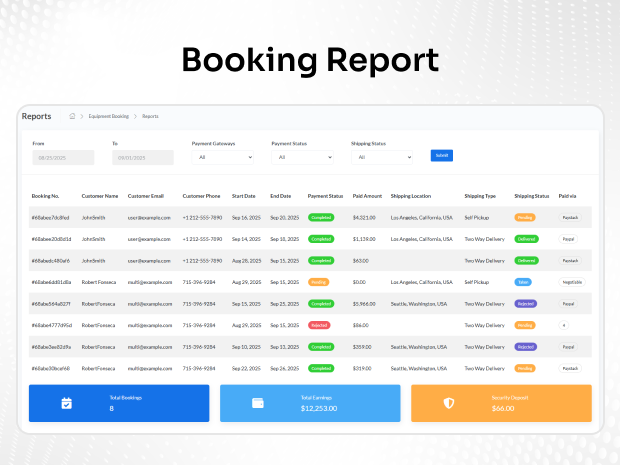This screenshot has height=465, width=620.
Task: Select the $319.00 paid amount cell
Action: coord(362,369)
